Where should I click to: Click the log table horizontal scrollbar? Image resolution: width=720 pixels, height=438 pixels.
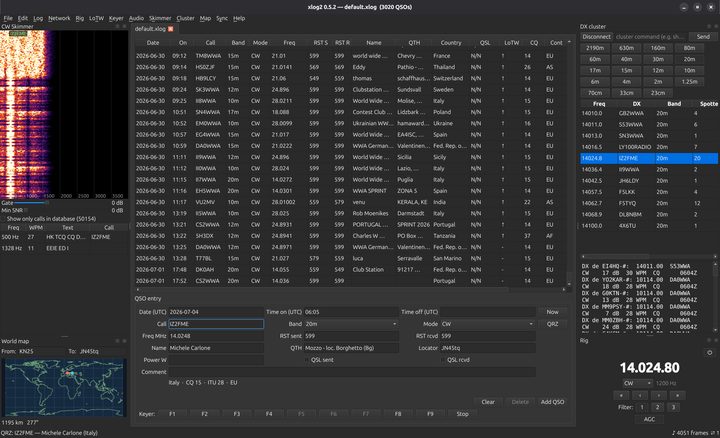350,290
